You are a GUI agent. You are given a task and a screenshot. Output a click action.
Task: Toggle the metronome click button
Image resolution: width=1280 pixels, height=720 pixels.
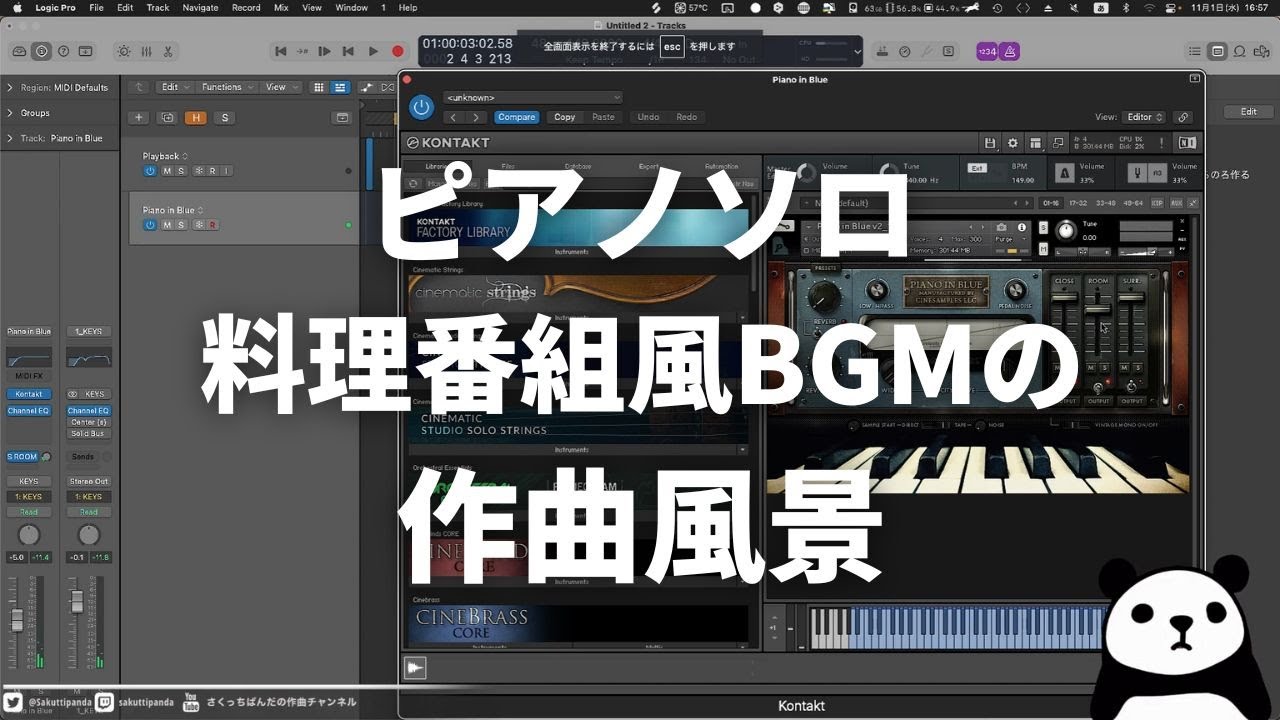click(1008, 51)
